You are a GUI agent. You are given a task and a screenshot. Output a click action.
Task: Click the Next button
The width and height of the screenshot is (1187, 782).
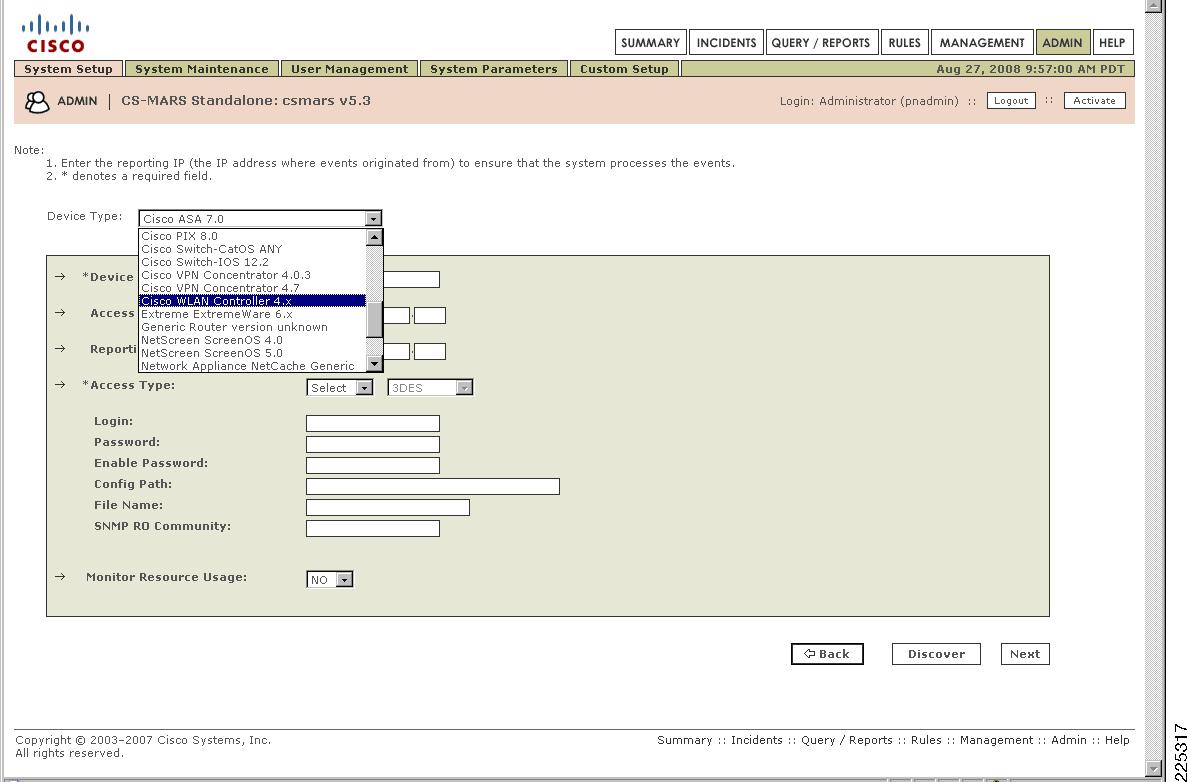tap(1024, 654)
